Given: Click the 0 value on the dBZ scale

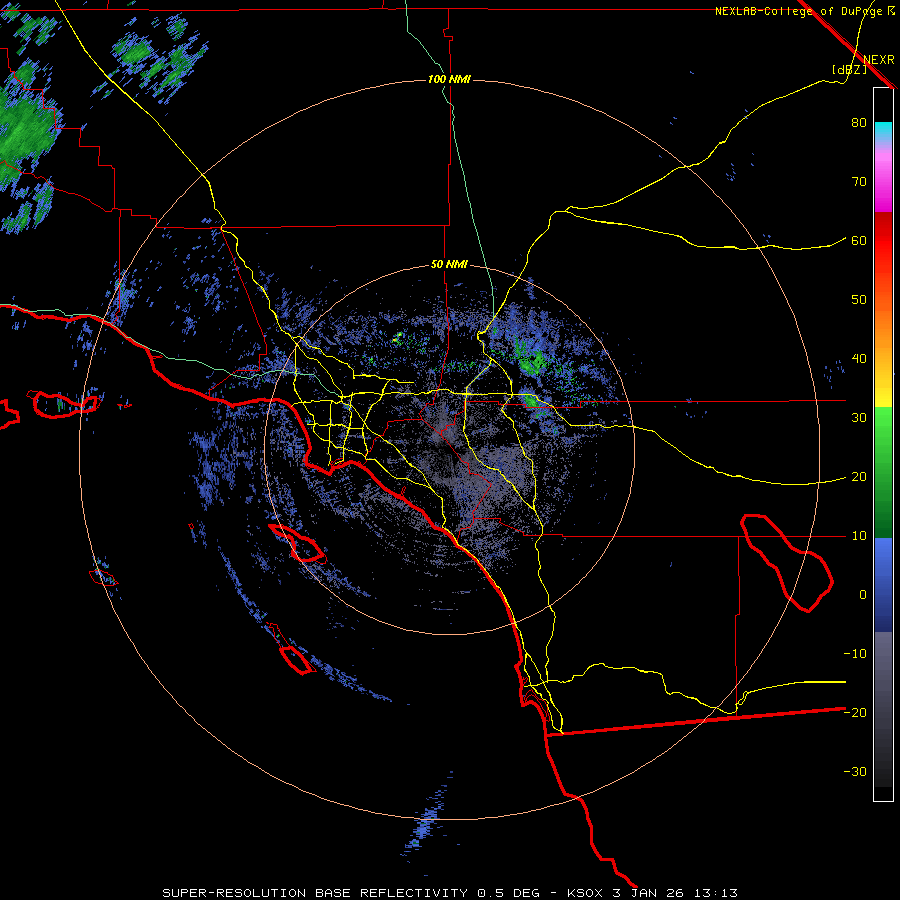Looking at the screenshot, I should pos(863,595).
